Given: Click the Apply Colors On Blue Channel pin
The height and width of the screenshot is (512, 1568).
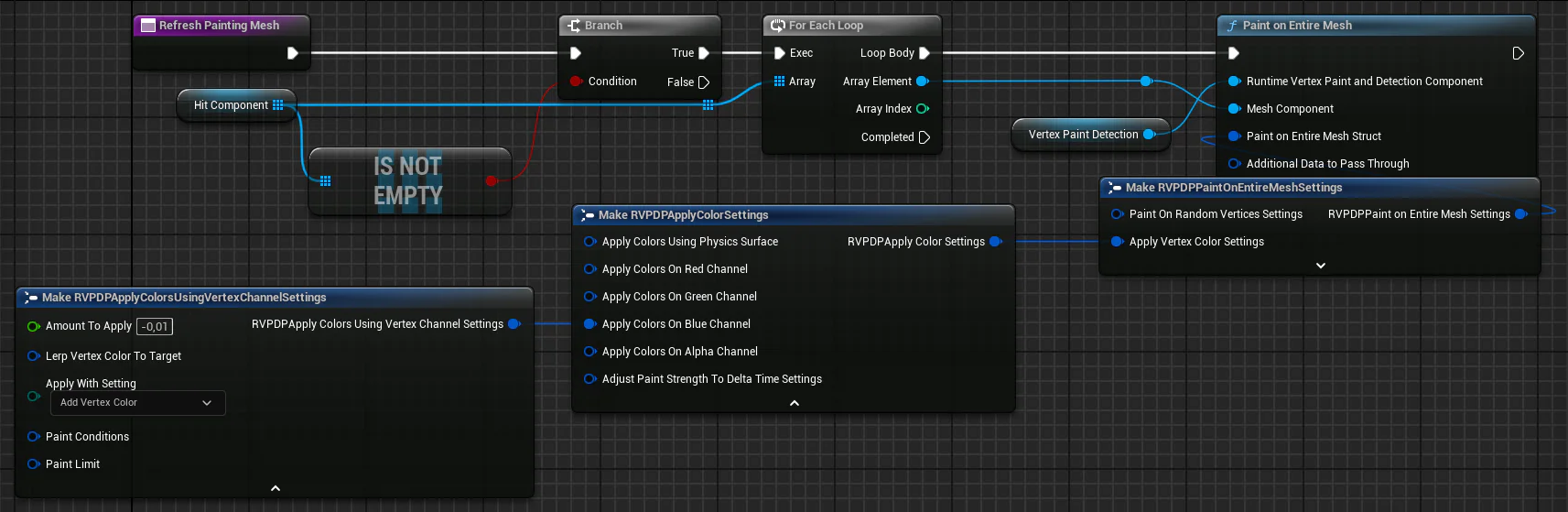Looking at the screenshot, I should tap(590, 324).
